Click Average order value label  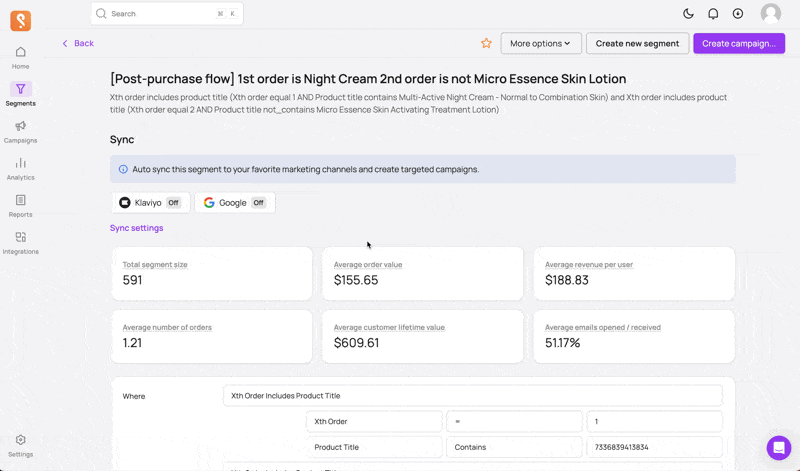point(368,264)
